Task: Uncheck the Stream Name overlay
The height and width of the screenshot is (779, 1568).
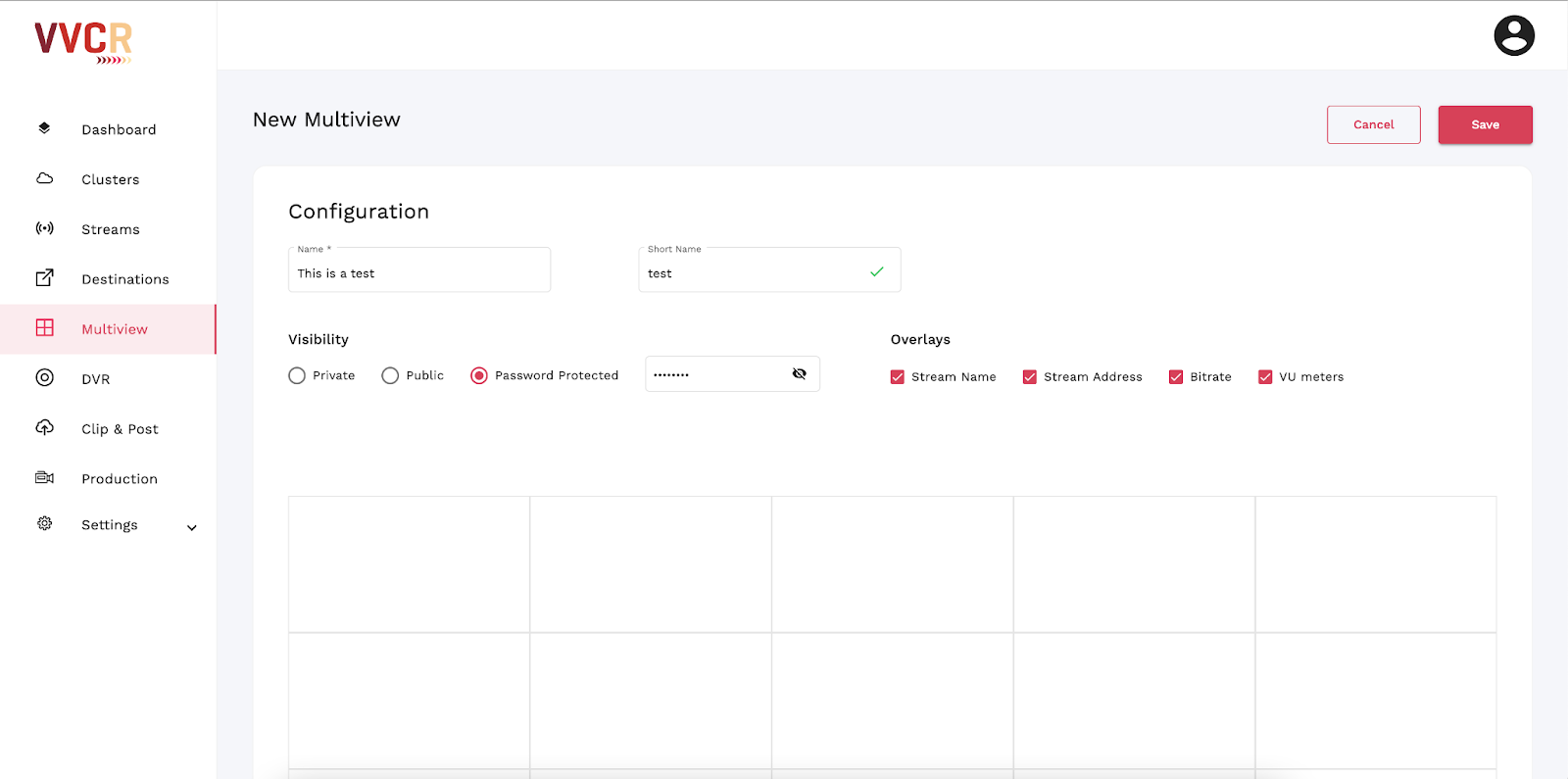Action: (x=898, y=377)
